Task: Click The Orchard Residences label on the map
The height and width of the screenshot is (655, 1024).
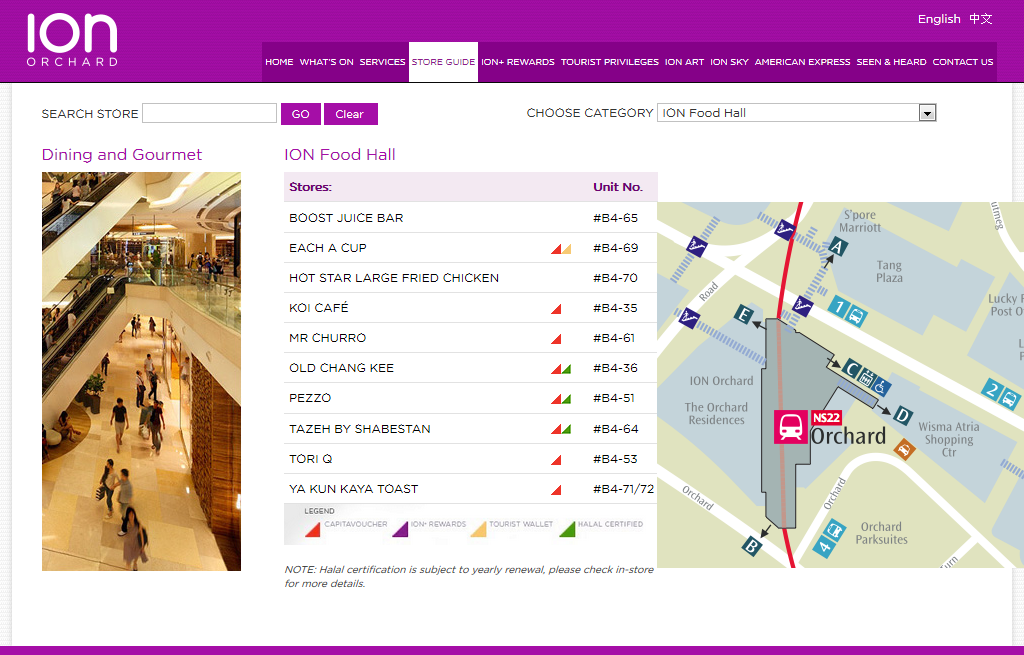Action: pos(716,413)
